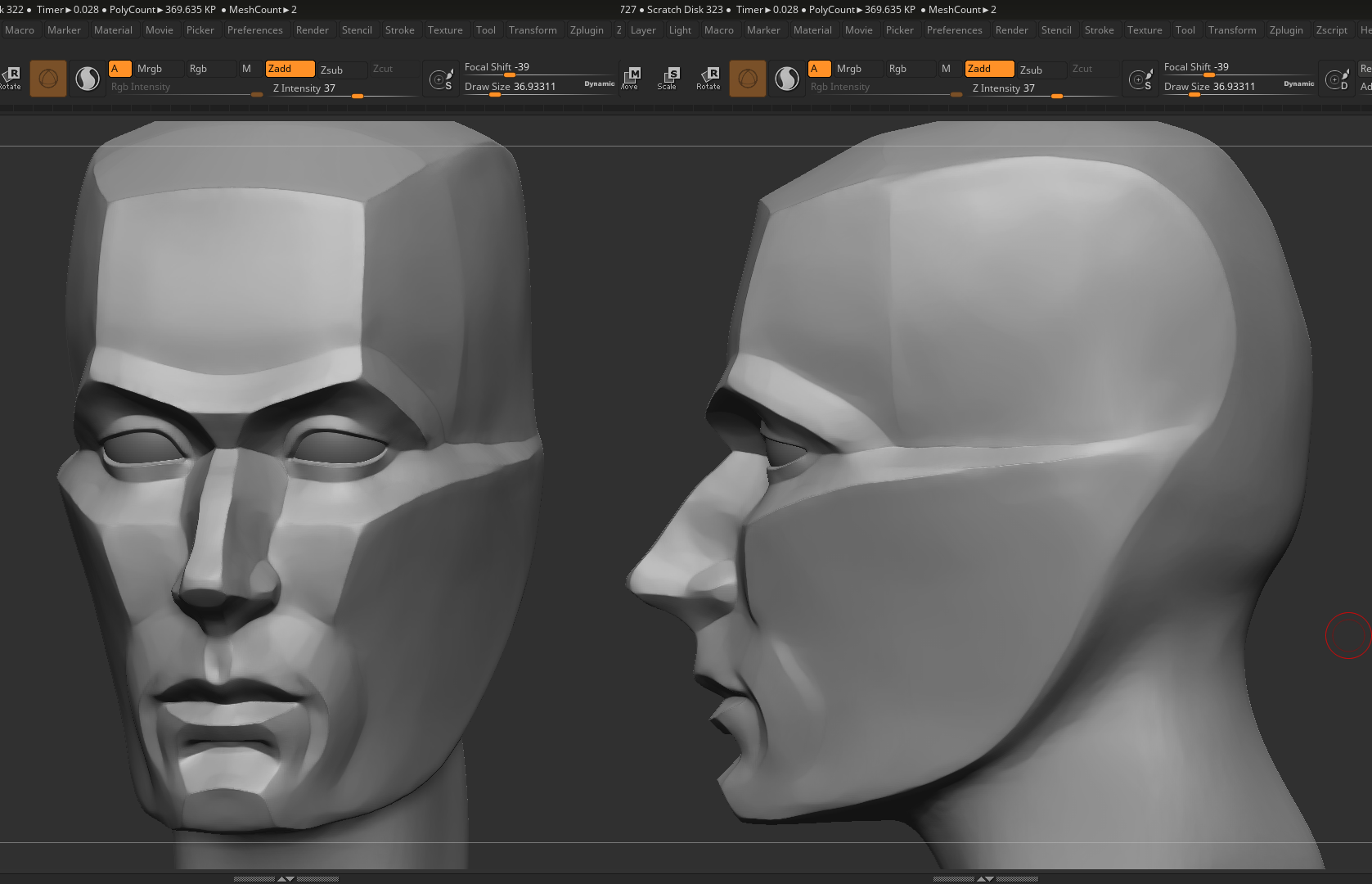Select the Scale transform icon
Screen dimensions: 1372x884
pyautogui.click(x=668, y=78)
